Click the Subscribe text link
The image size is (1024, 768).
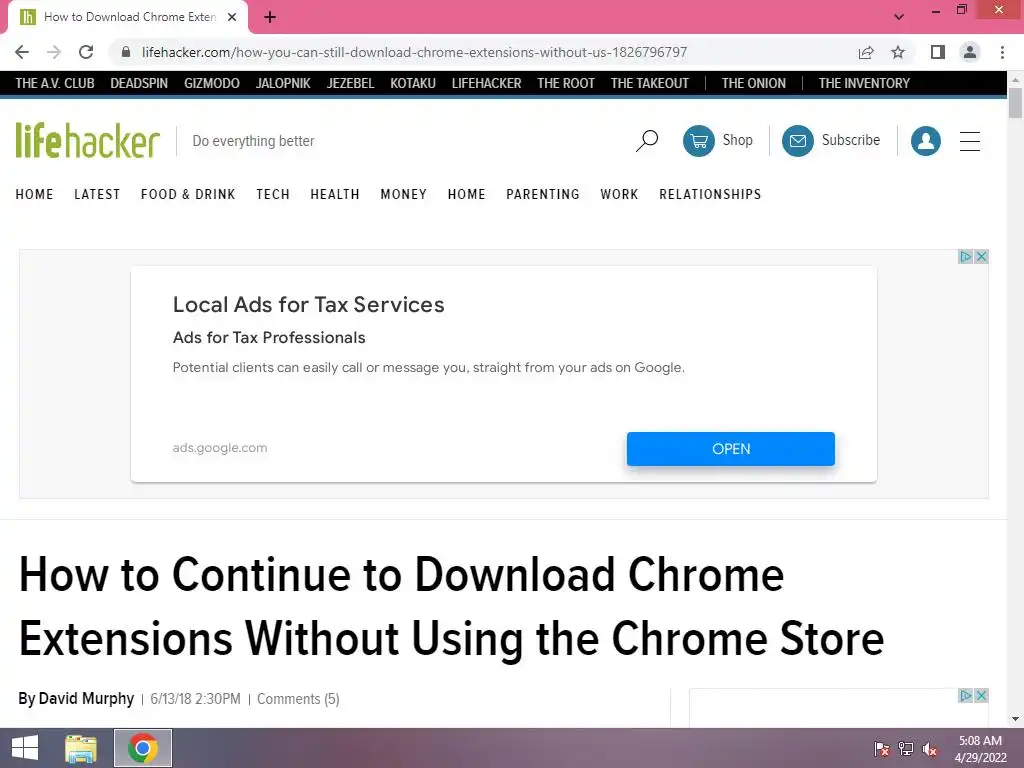coord(850,140)
